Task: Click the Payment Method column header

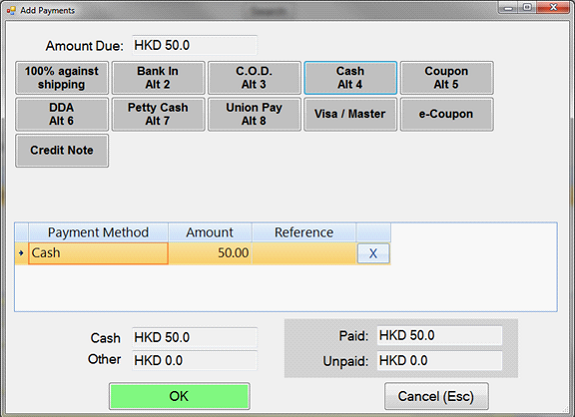Action: [98, 232]
